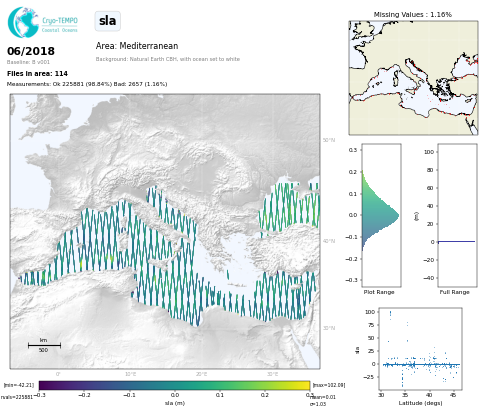Image resolution: width=492 pixels, height=410 pixels.
Task: Click the Black Sea track data
Action: (289, 207)
